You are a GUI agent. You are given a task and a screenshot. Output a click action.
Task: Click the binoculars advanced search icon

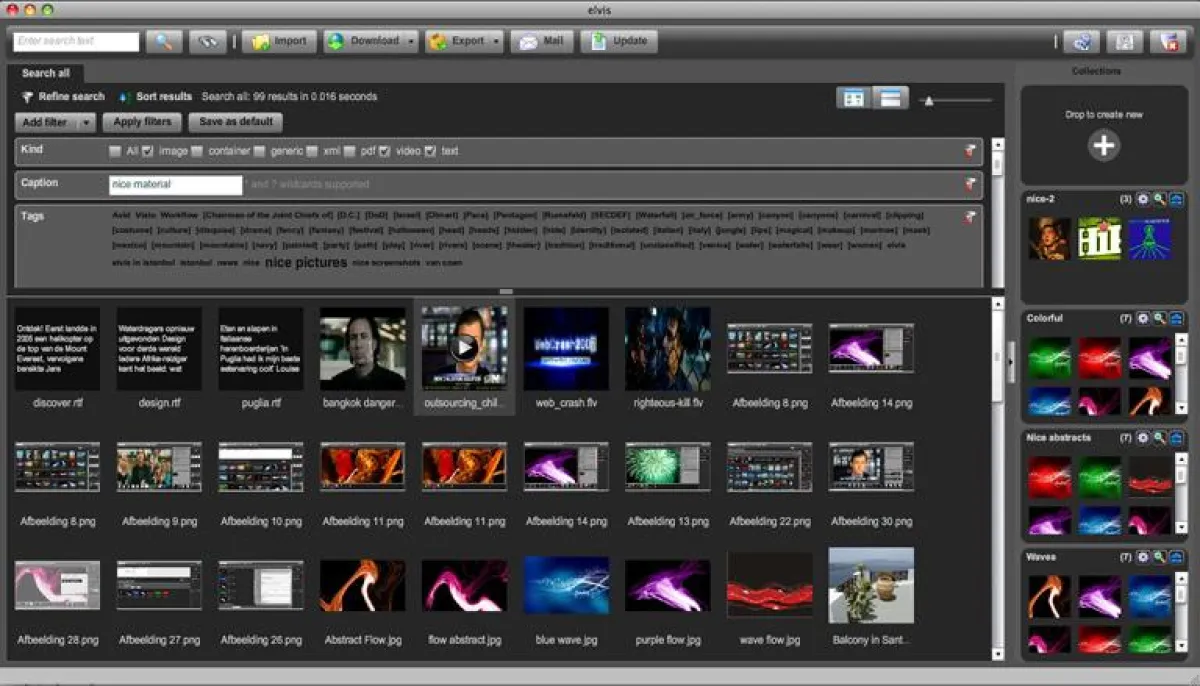(207, 42)
